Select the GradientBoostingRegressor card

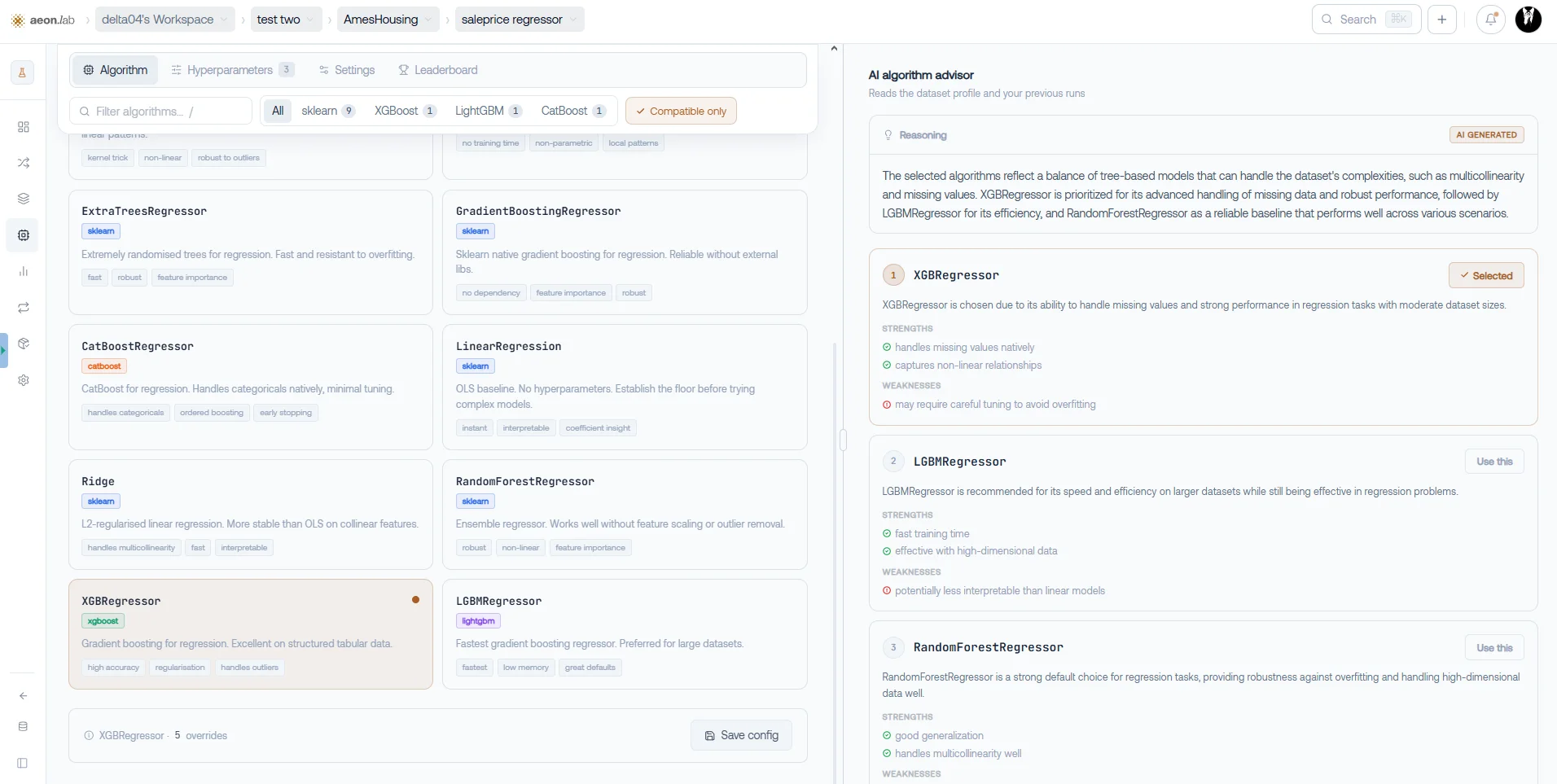(625, 252)
